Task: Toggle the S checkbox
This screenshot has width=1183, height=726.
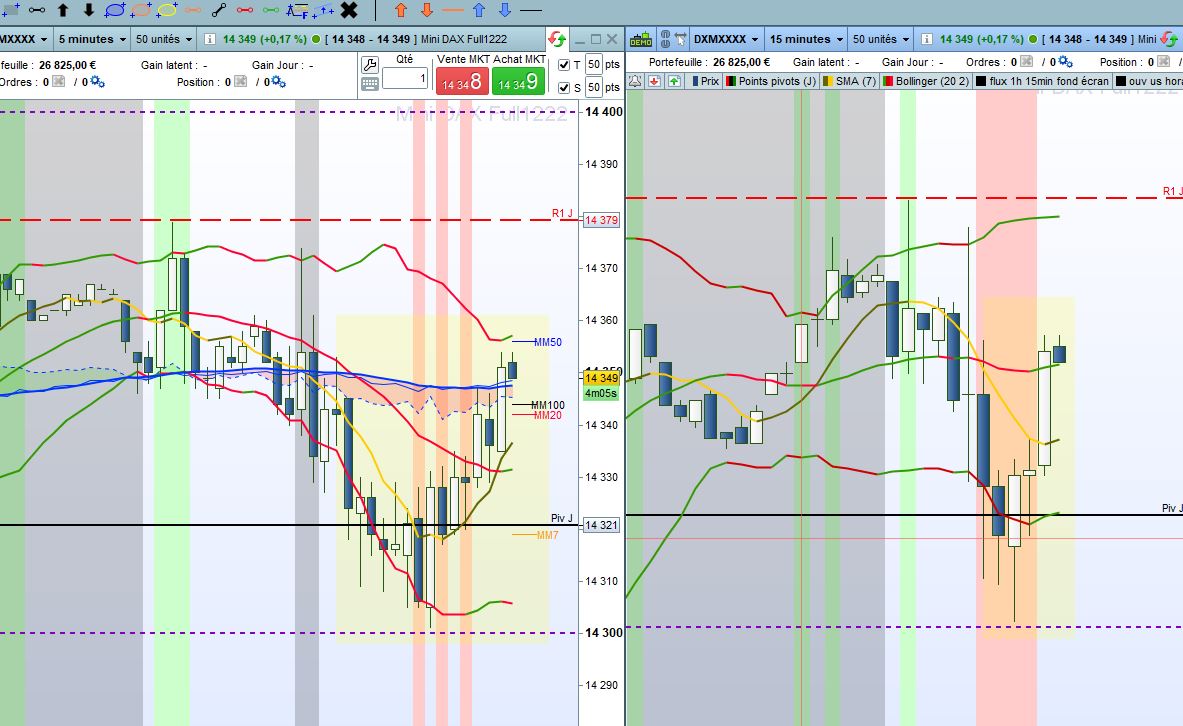Action: pyautogui.click(x=564, y=88)
